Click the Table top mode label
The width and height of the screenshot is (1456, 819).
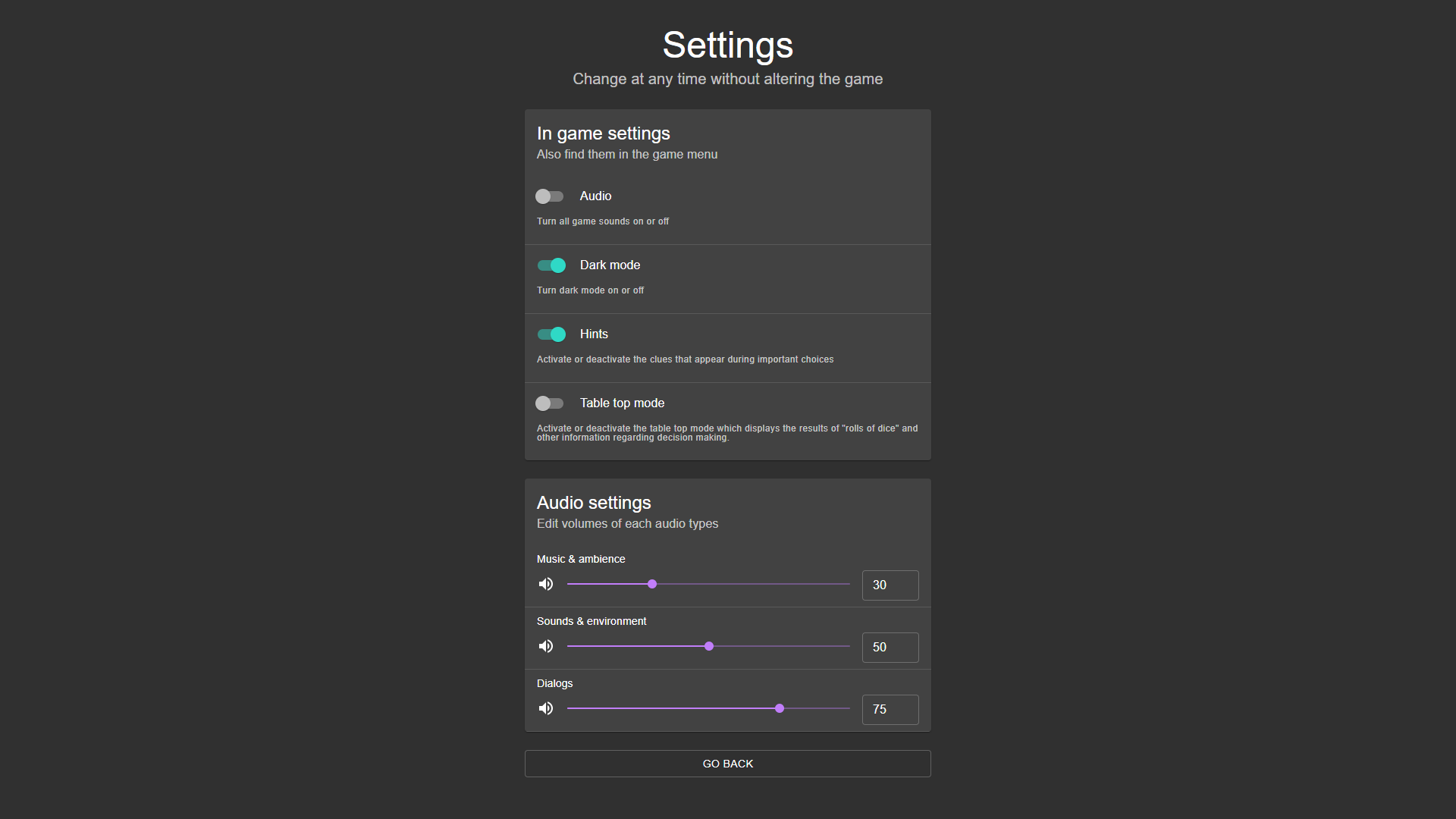[622, 403]
